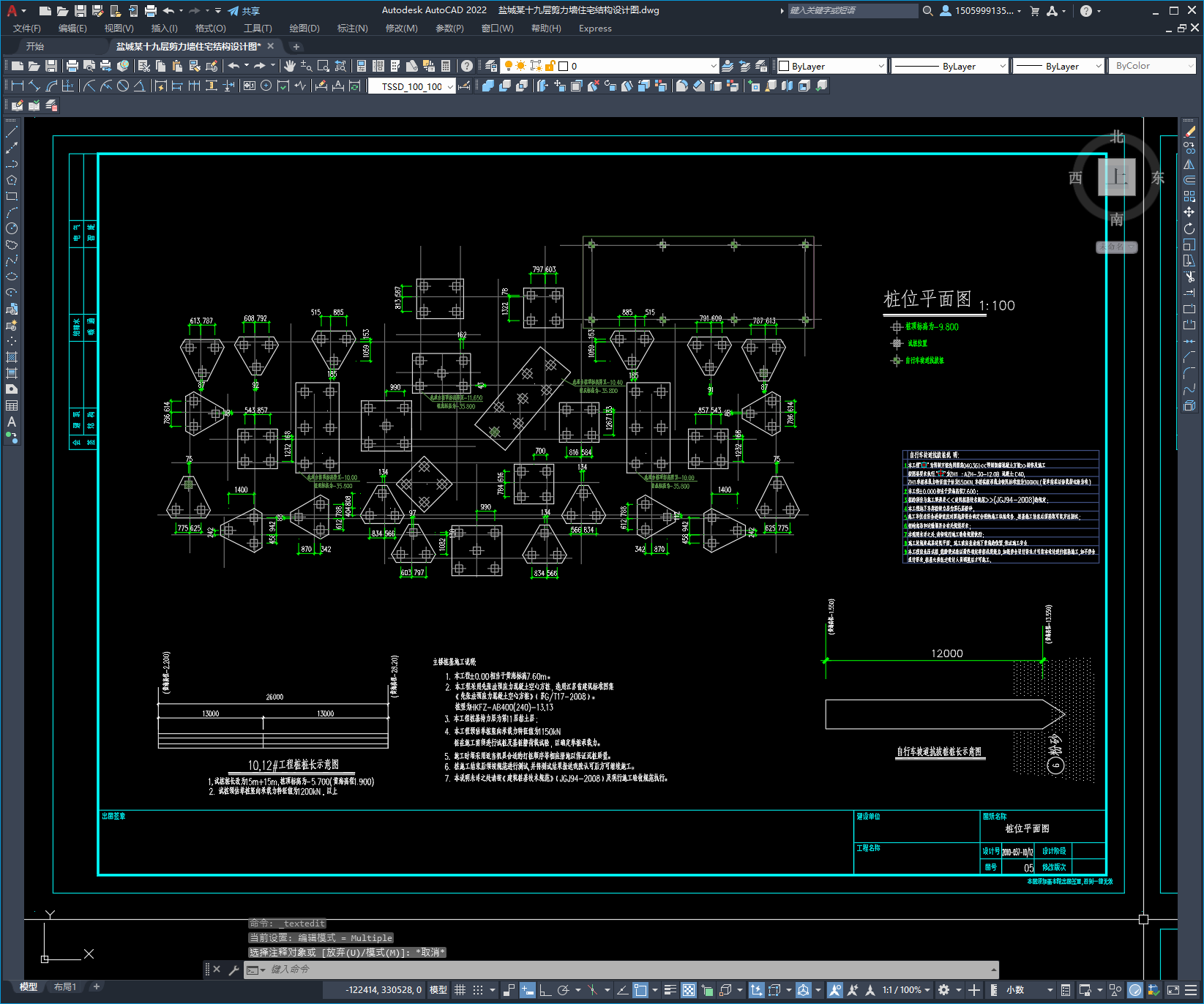Toggle ortho mode in status bar

click(545, 990)
